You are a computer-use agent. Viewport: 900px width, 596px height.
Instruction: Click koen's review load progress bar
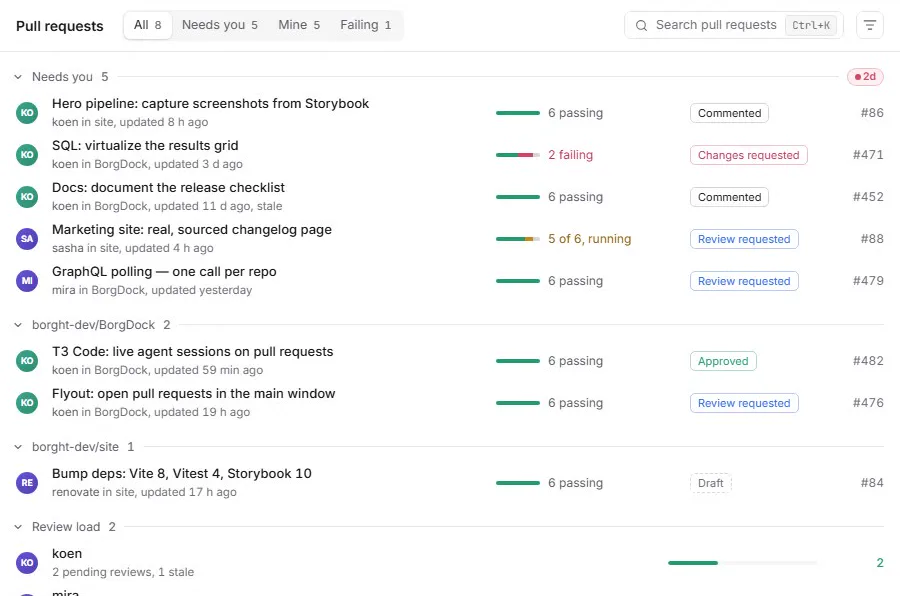[742, 563]
